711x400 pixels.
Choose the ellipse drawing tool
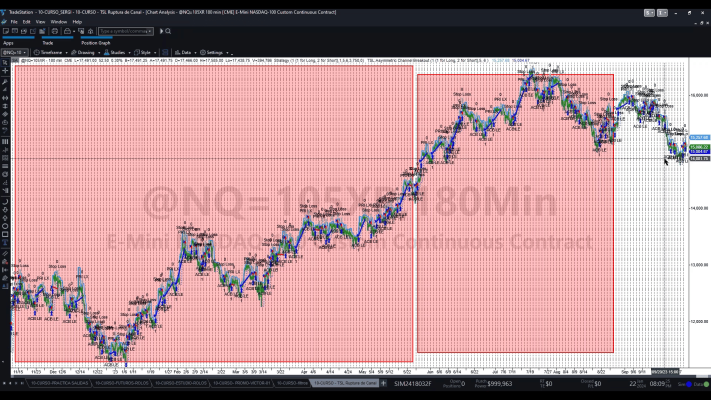pos(5,226)
